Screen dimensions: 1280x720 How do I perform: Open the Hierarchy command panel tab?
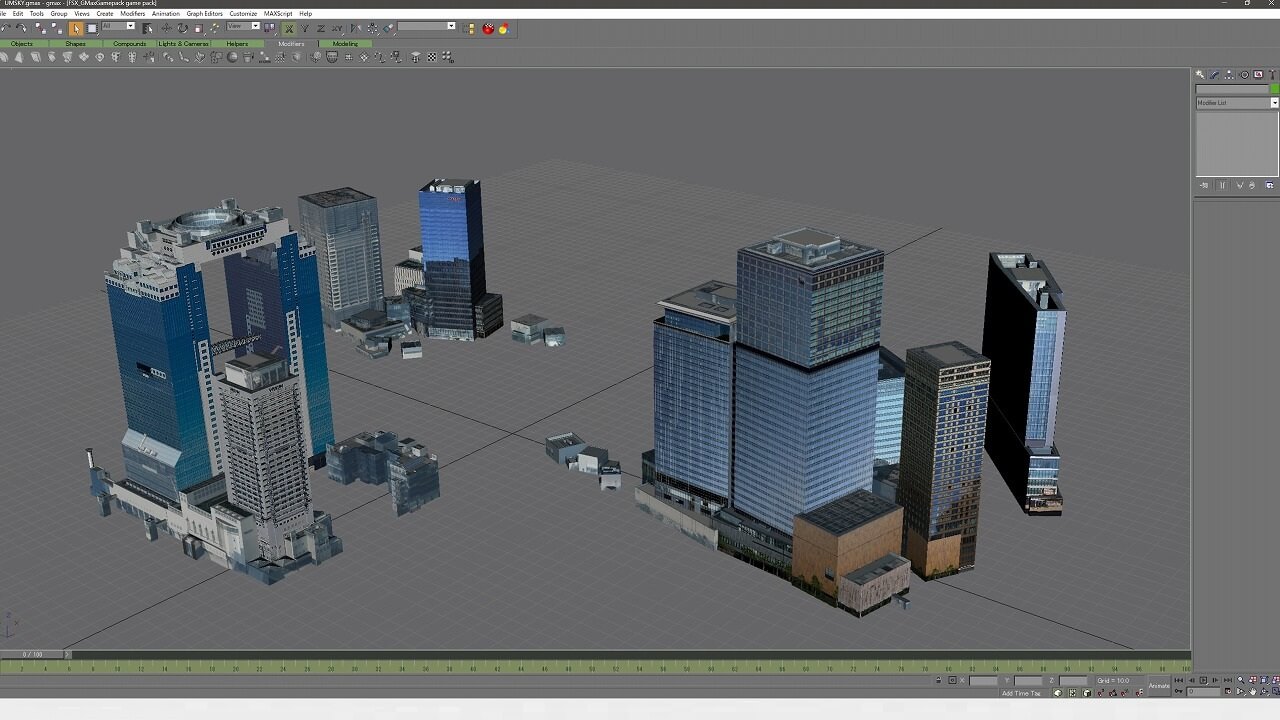(x=1229, y=75)
